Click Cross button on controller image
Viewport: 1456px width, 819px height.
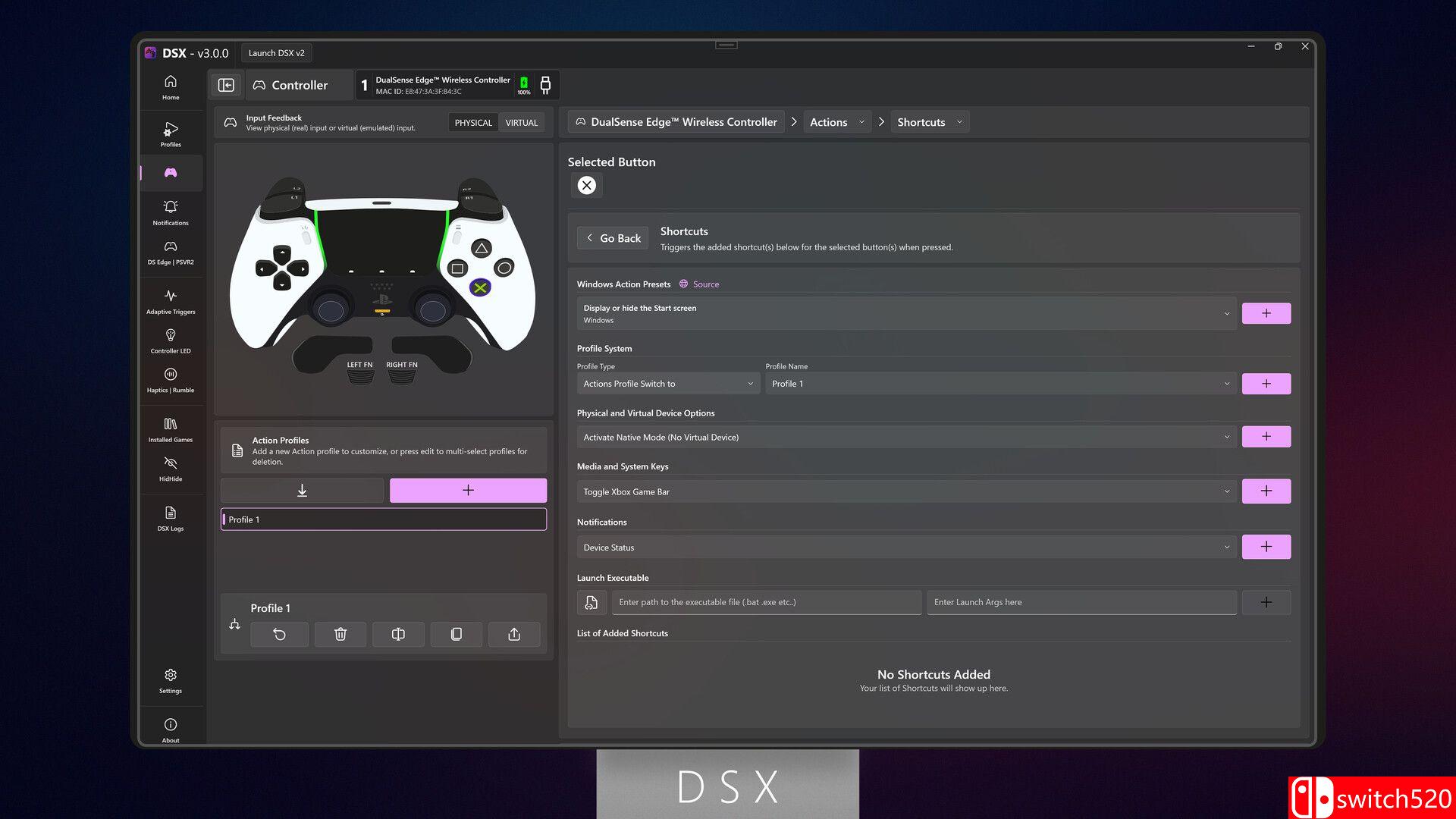coord(480,288)
